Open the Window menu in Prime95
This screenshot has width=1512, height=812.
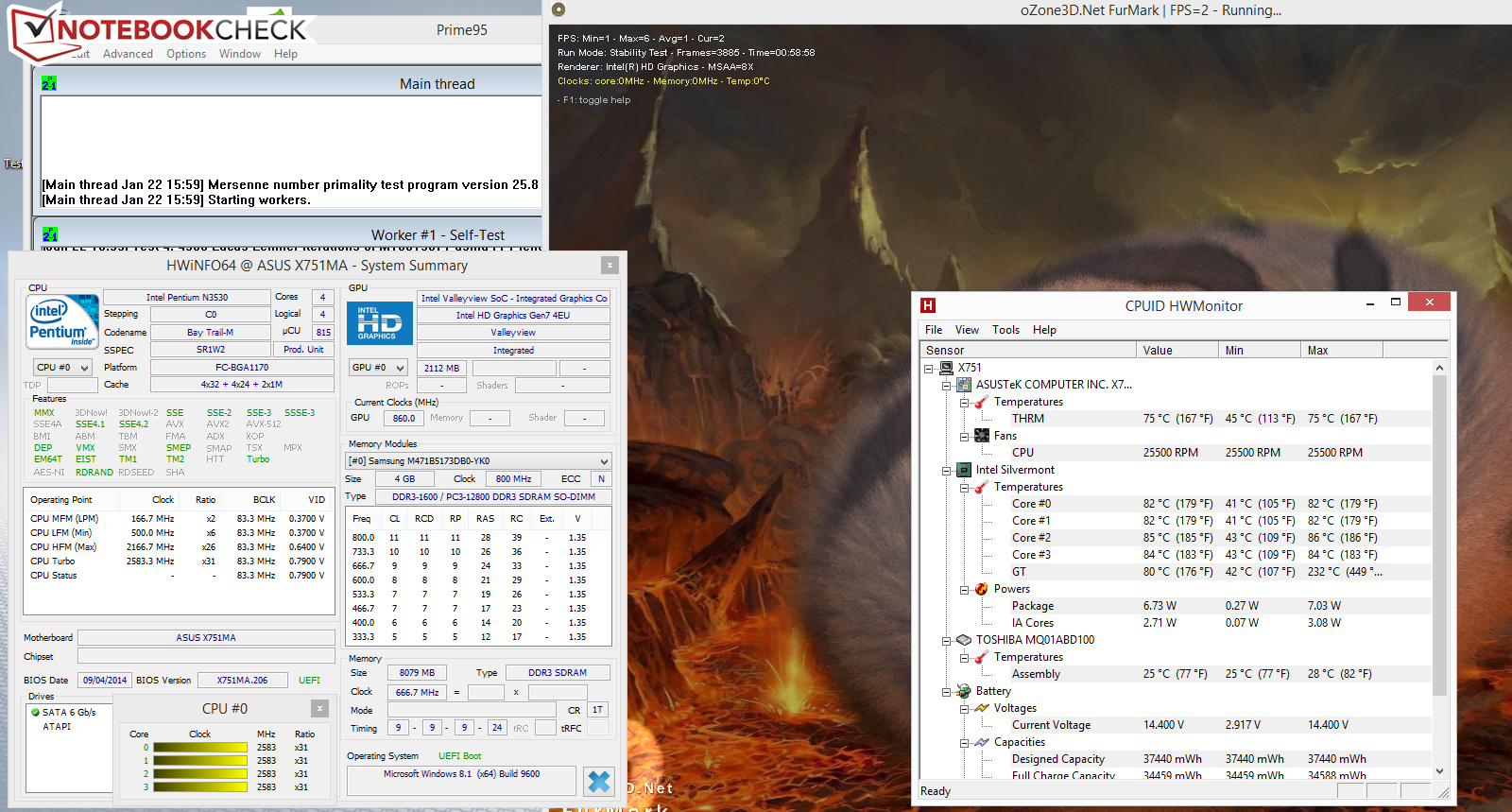click(240, 54)
